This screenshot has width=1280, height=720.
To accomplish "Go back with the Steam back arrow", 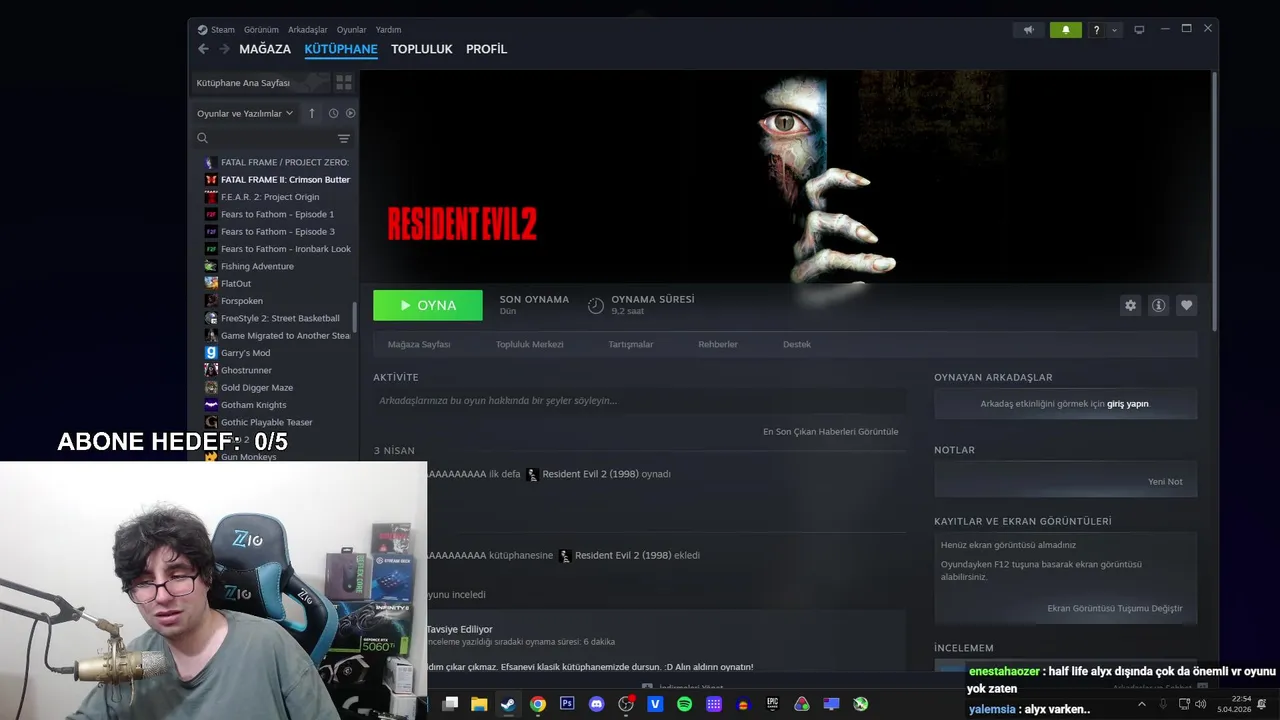I will tap(204, 49).
